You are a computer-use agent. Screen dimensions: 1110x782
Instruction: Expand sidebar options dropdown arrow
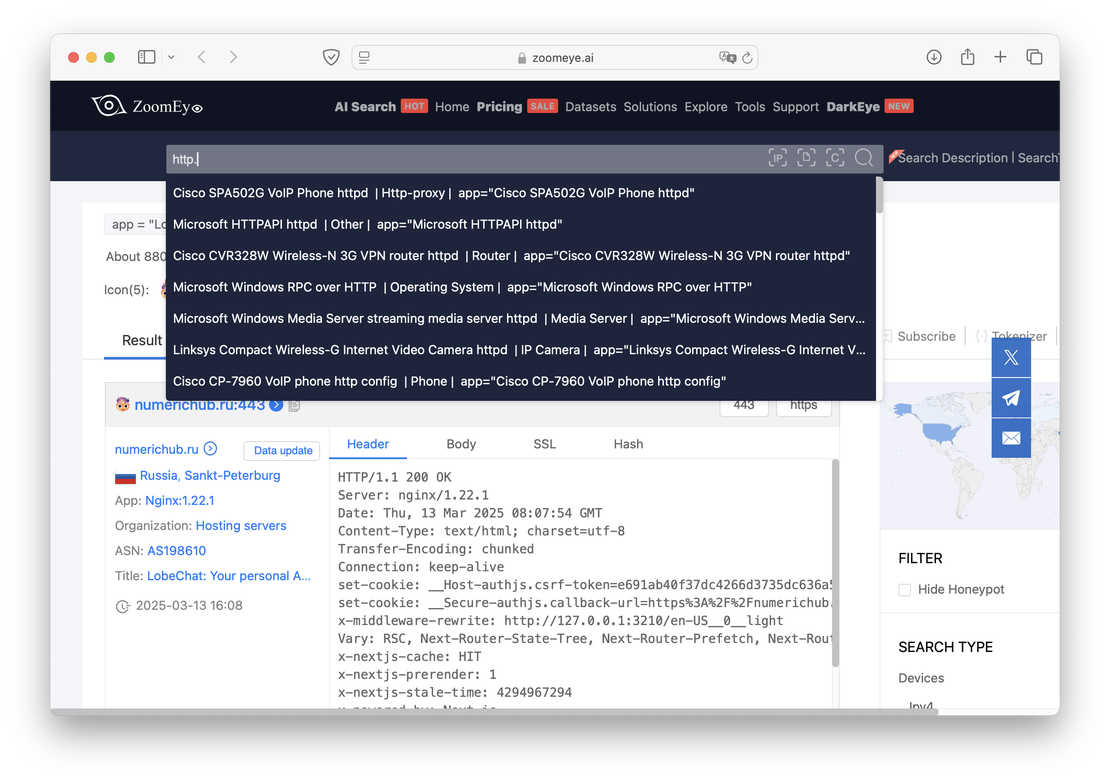point(171,57)
